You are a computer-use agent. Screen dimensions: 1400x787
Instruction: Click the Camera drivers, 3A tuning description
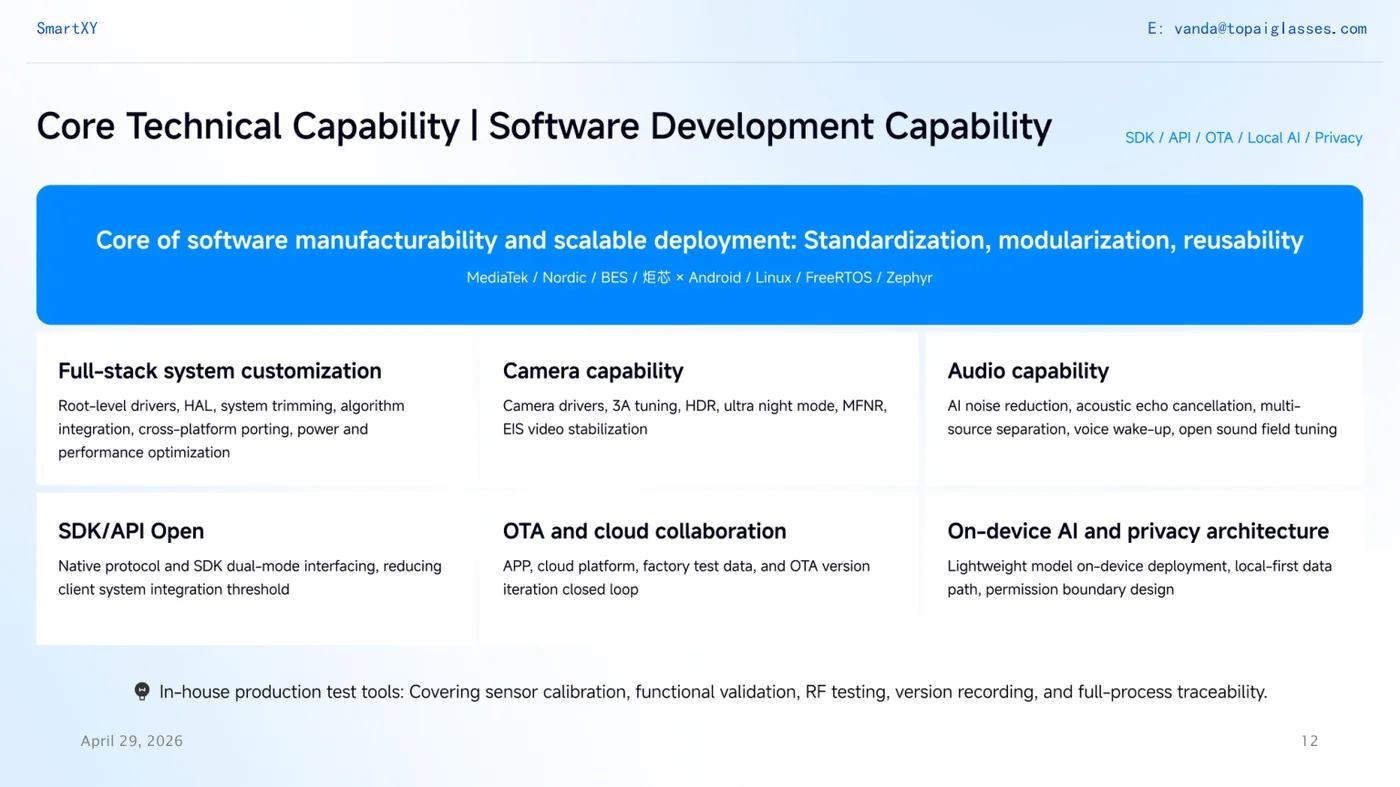point(695,417)
